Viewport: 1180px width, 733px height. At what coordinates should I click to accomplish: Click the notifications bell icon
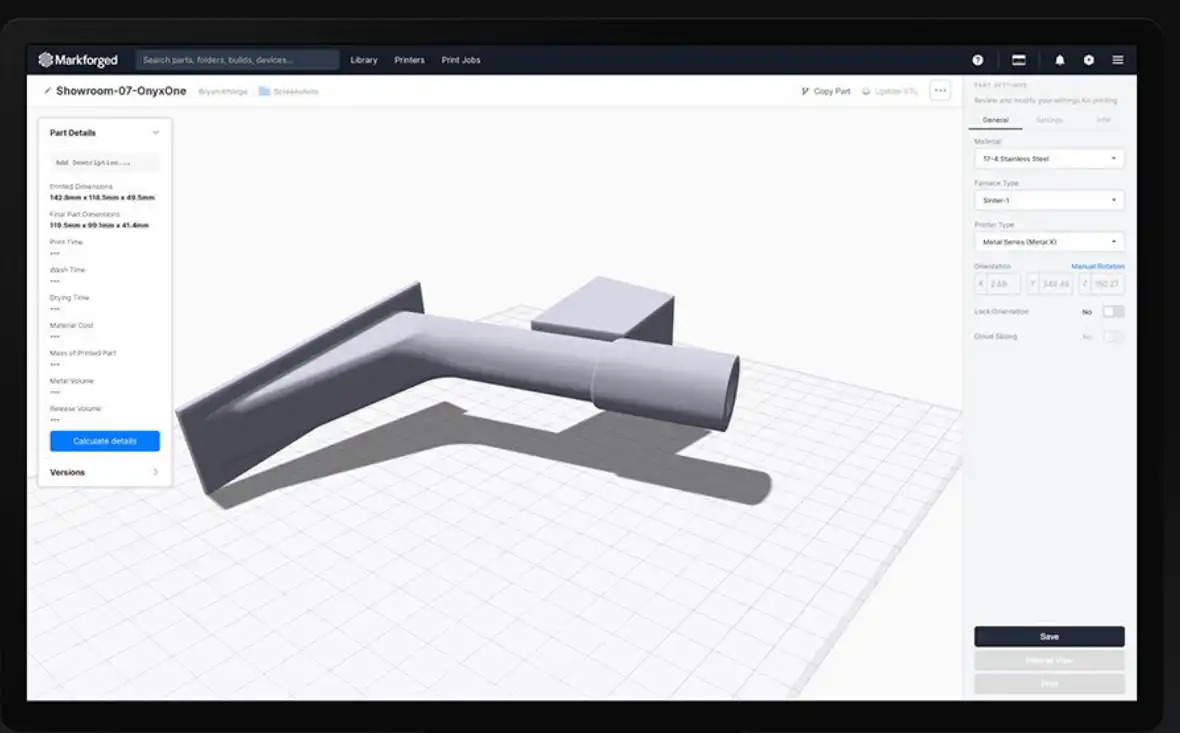1060,60
